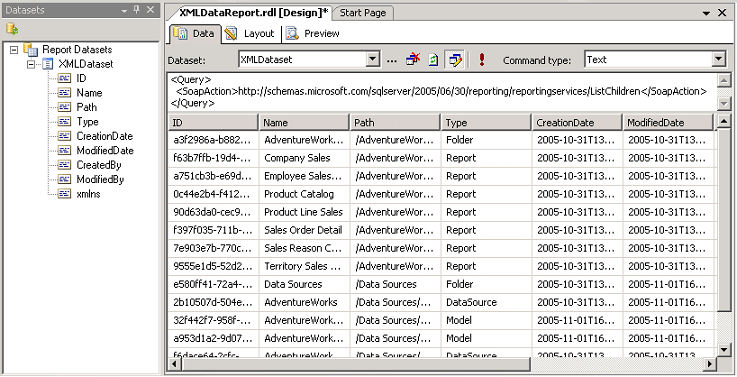Image resolution: width=737 pixels, height=377 pixels.
Task: Select the XMLDataReport.rdl [Design] tab
Action: [253, 13]
